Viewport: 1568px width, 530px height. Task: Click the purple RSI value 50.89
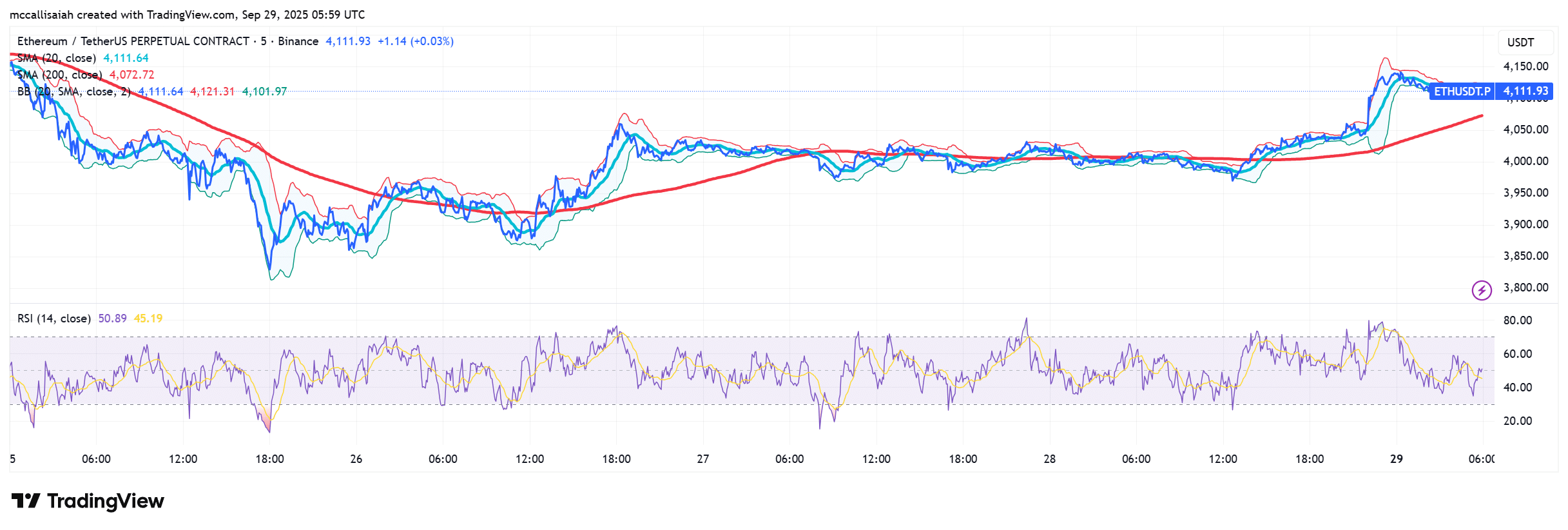[112, 319]
